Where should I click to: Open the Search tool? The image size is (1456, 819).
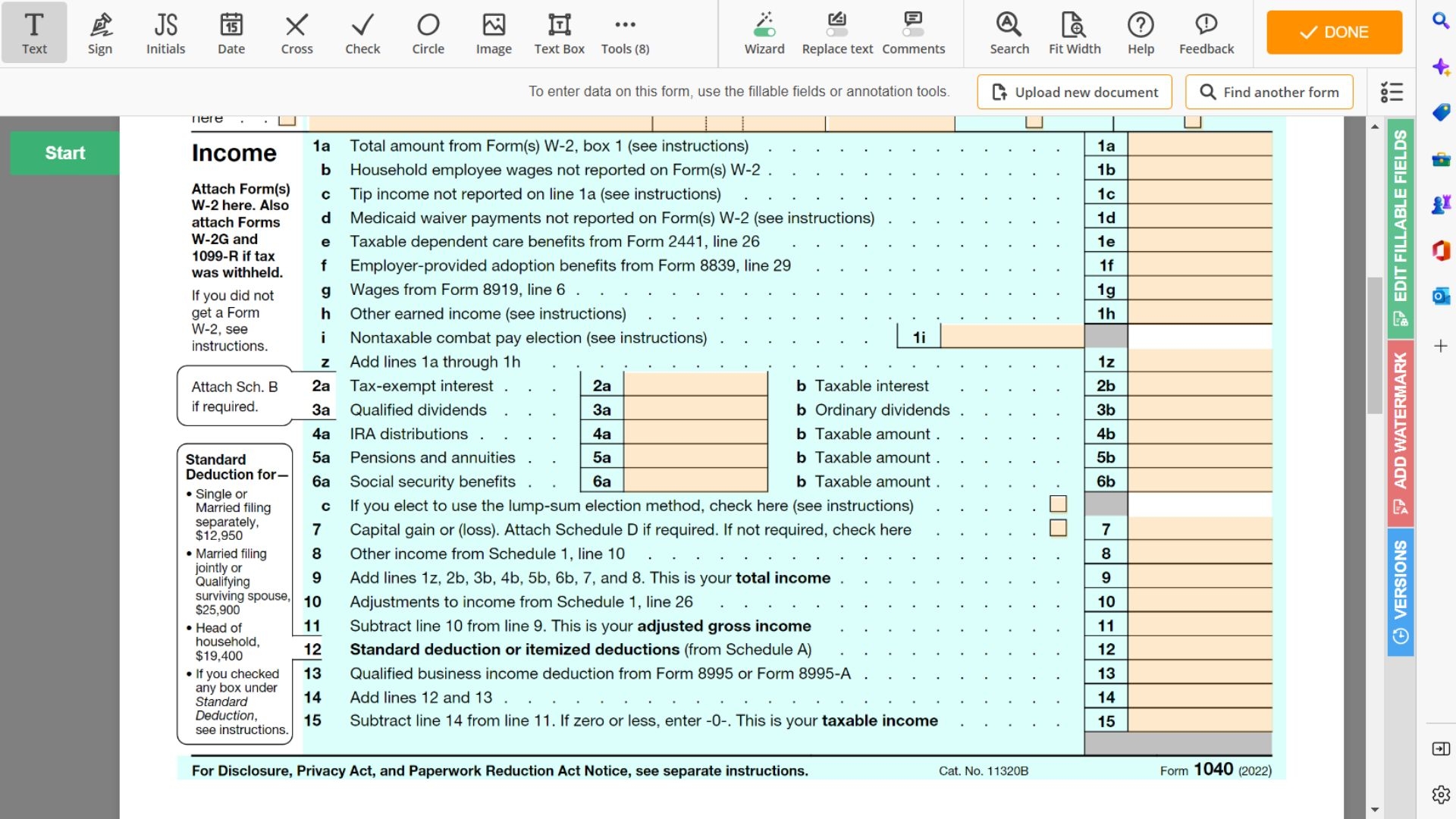pyautogui.click(x=1009, y=33)
